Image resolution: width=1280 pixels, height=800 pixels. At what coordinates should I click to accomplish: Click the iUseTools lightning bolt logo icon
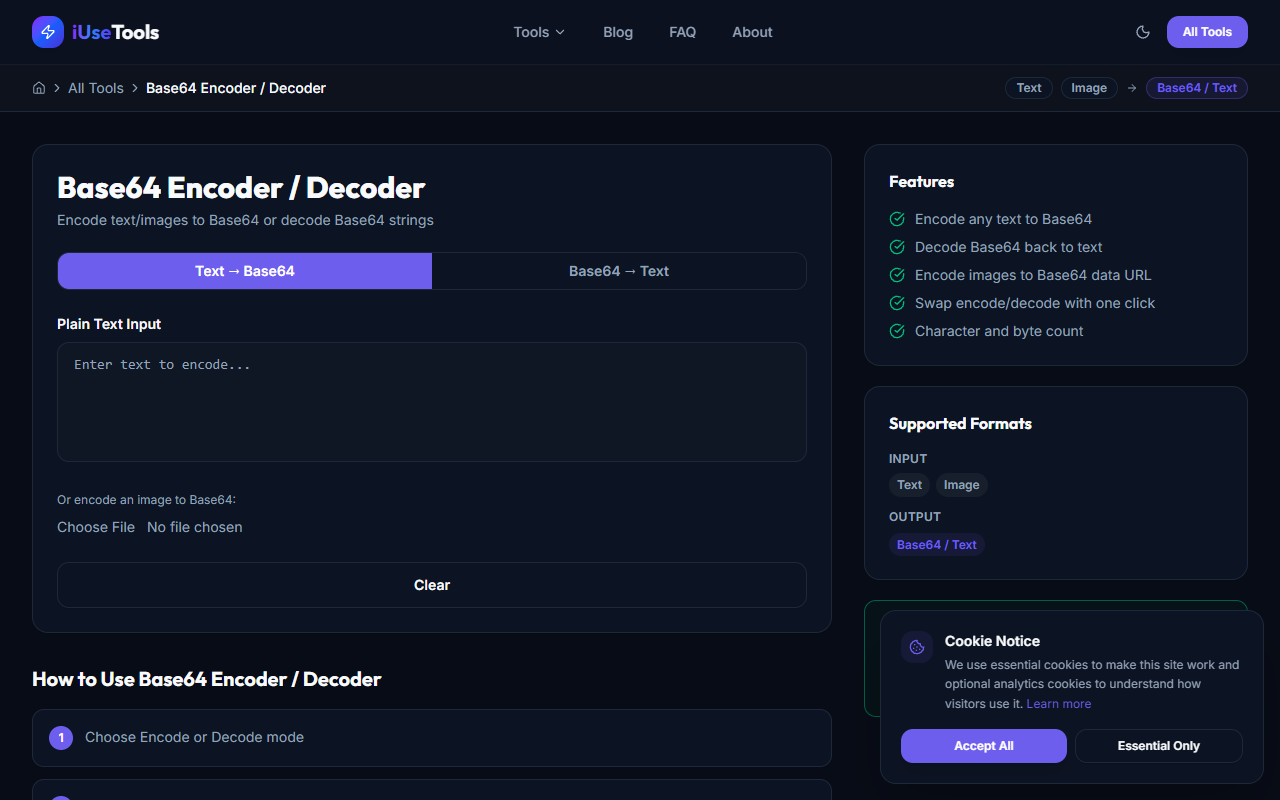pyautogui.click(x=47, y=31)
